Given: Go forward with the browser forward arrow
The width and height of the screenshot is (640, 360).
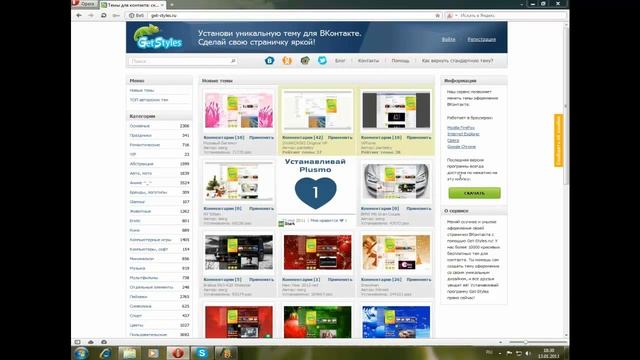Looking at the screenshot, I should click(x=91, y=16).
